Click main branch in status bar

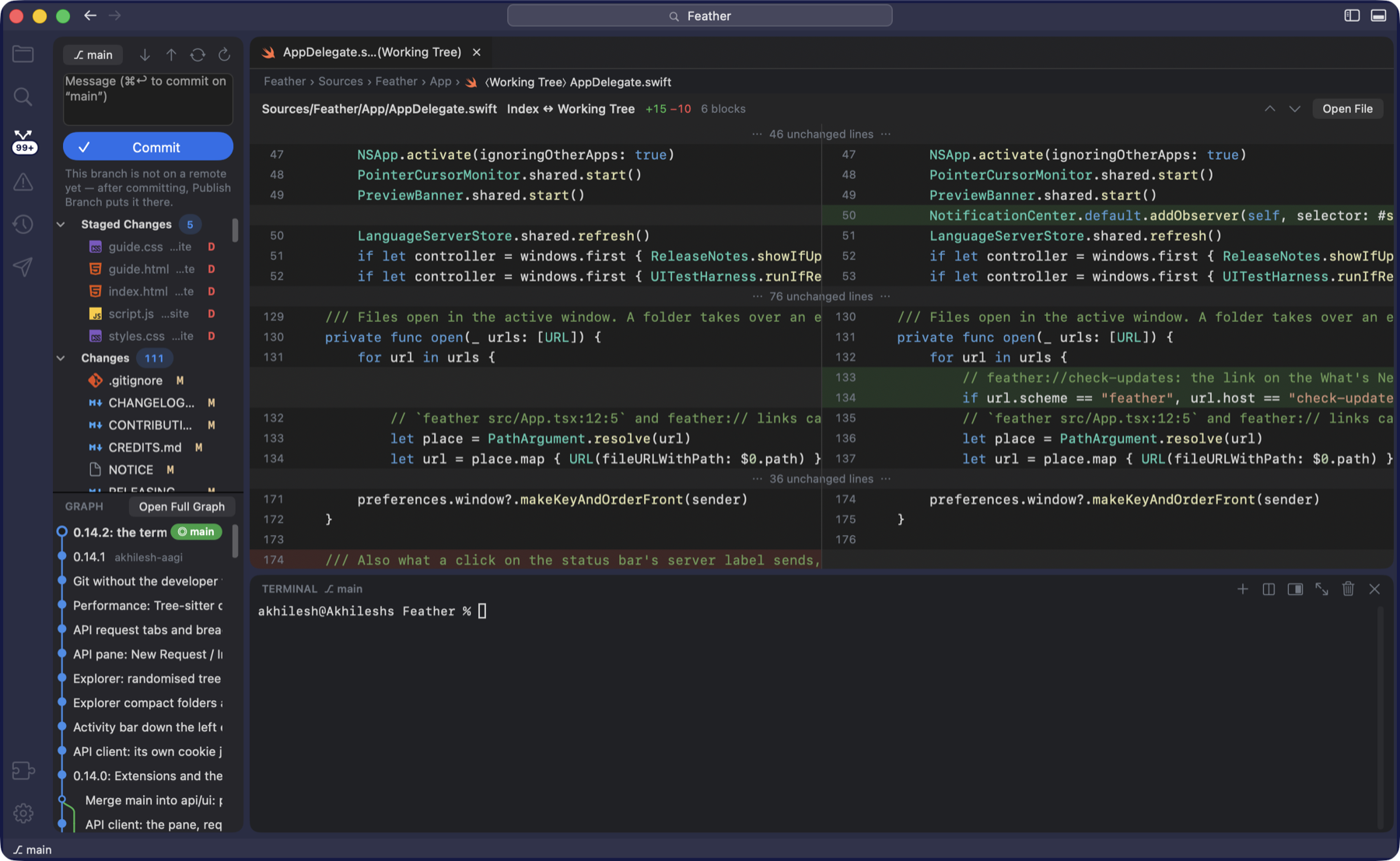click(x=33, y=849)
